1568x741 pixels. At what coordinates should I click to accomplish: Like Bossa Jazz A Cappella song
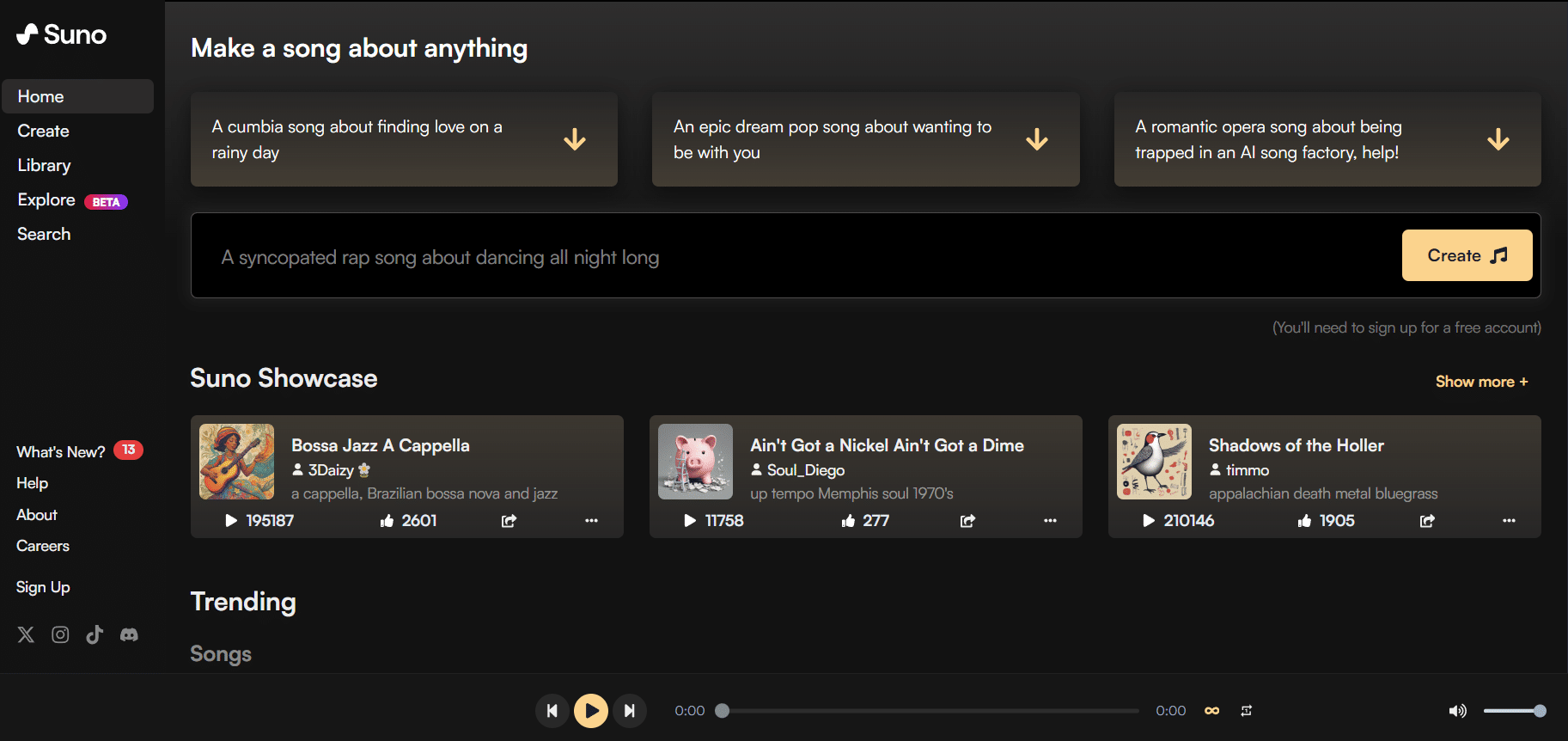click(387, 521)
